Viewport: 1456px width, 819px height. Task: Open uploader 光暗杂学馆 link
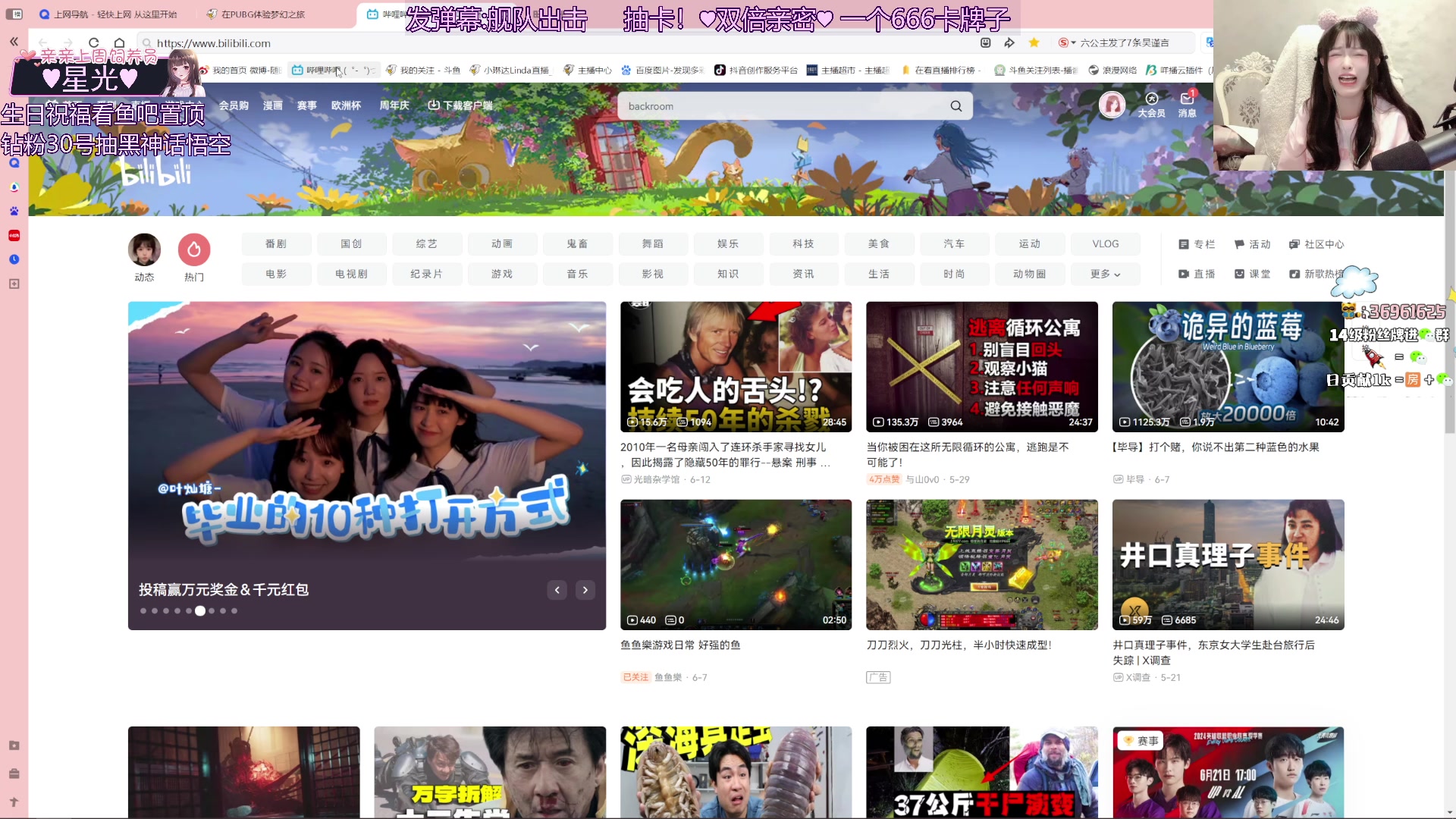pos(657,480)
